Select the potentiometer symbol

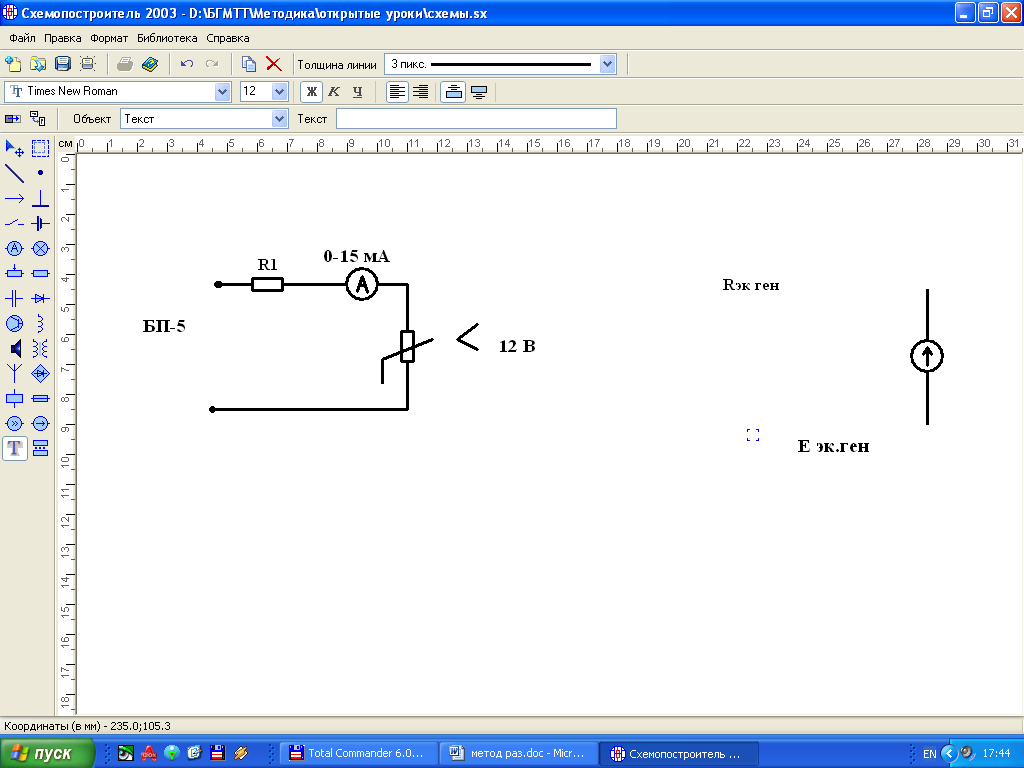[x=14, y=273]
